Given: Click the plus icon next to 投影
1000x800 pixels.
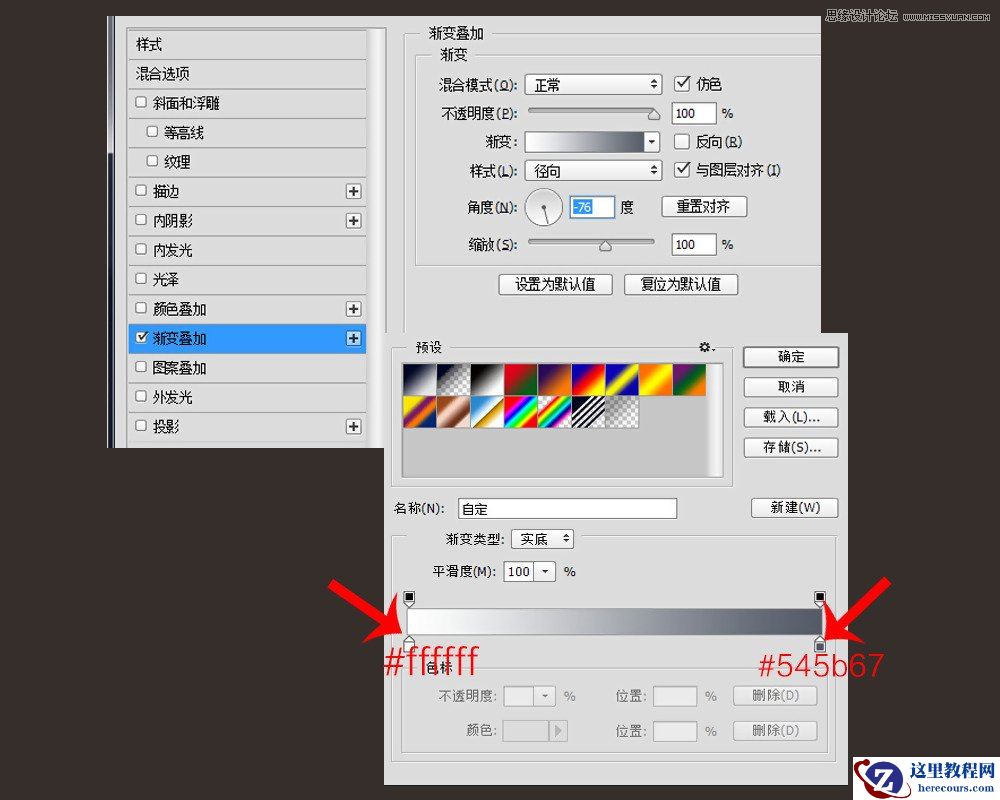Looking at the screenshot, I should click(x=355, y=426).
